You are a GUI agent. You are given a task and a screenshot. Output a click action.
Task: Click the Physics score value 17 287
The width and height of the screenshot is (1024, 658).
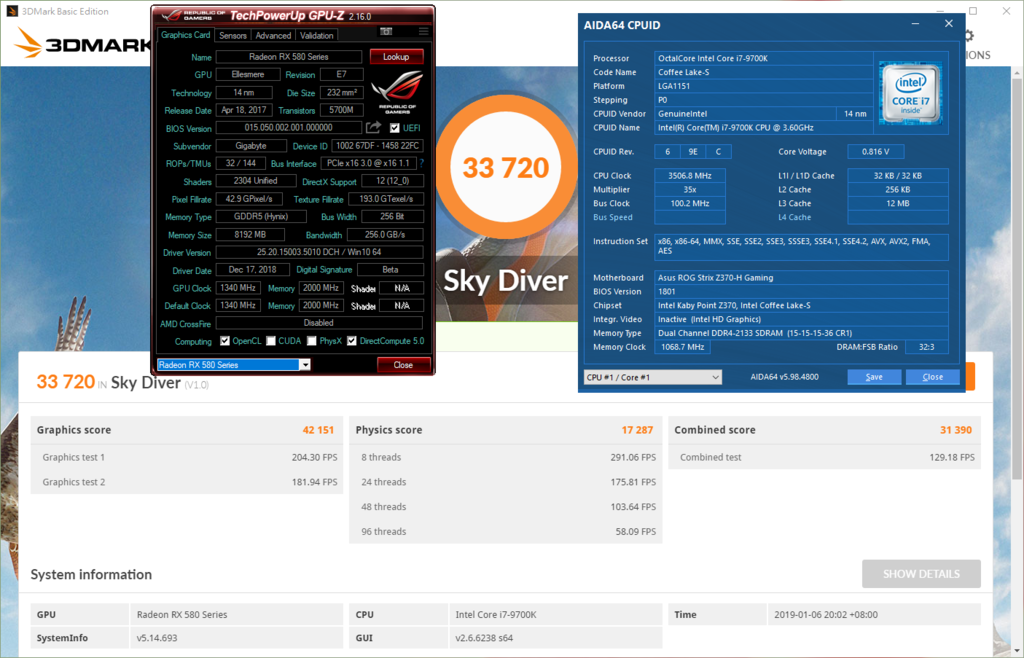click(x=637, y=430)
